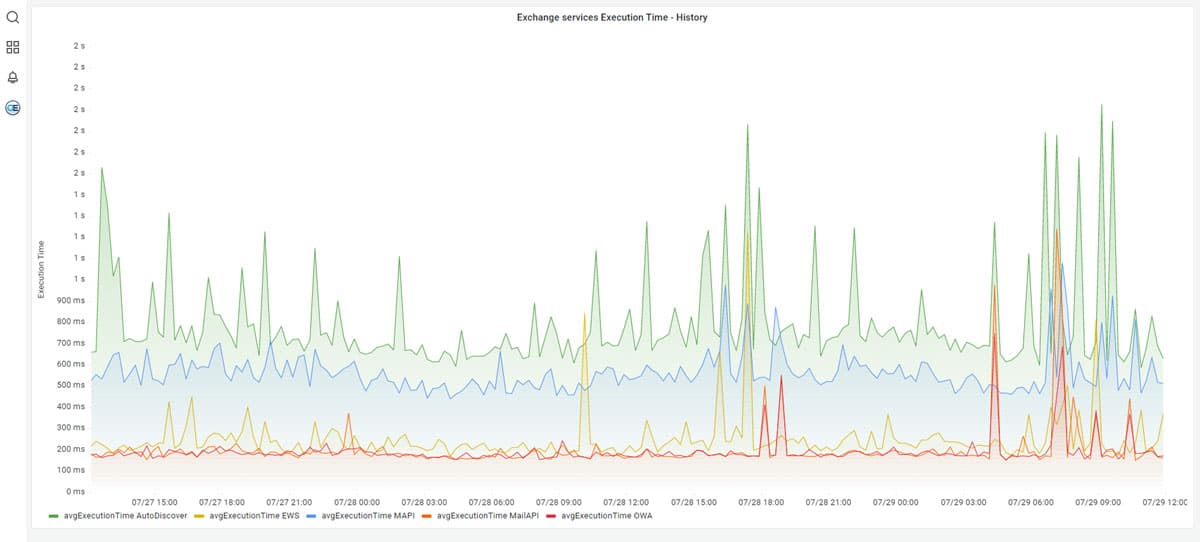
Task: Open the search icon in the sidebar
Action: (x=13, y=16)
